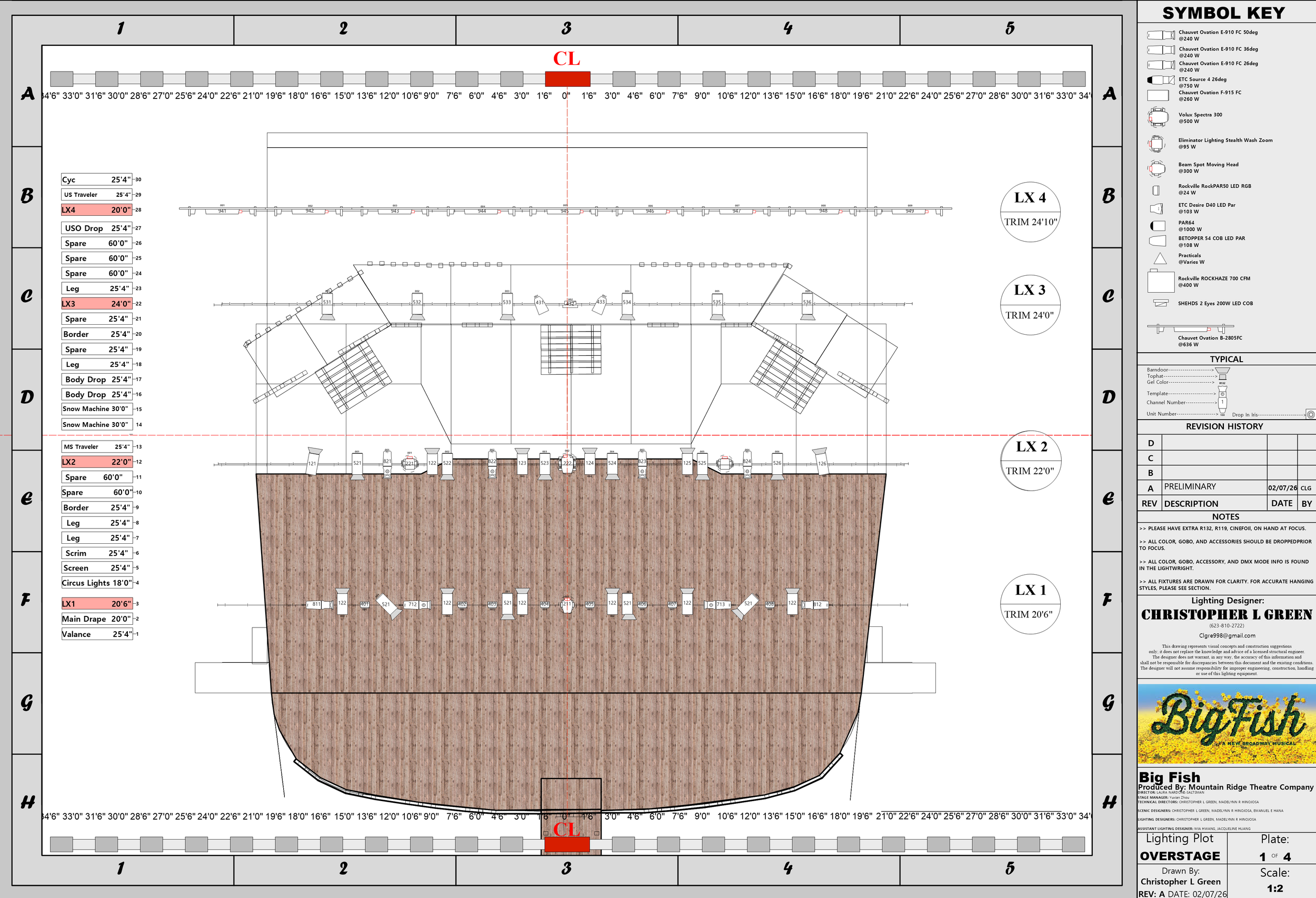This screenshot has width=1316, height=898.
Task: Click the LX 4 TRIM 24'10" circle
Action: point(1030,212)
